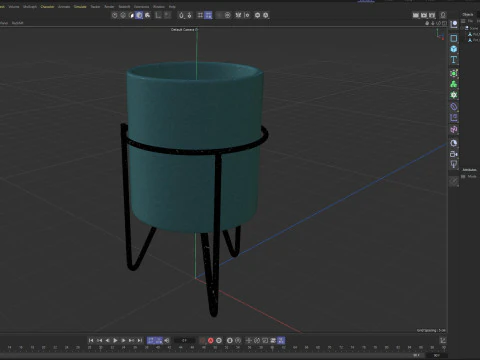This screenshot has height=360, width=480.
Task: Click the axis-lock icon in the top toolbar
Action: point(158,15)
